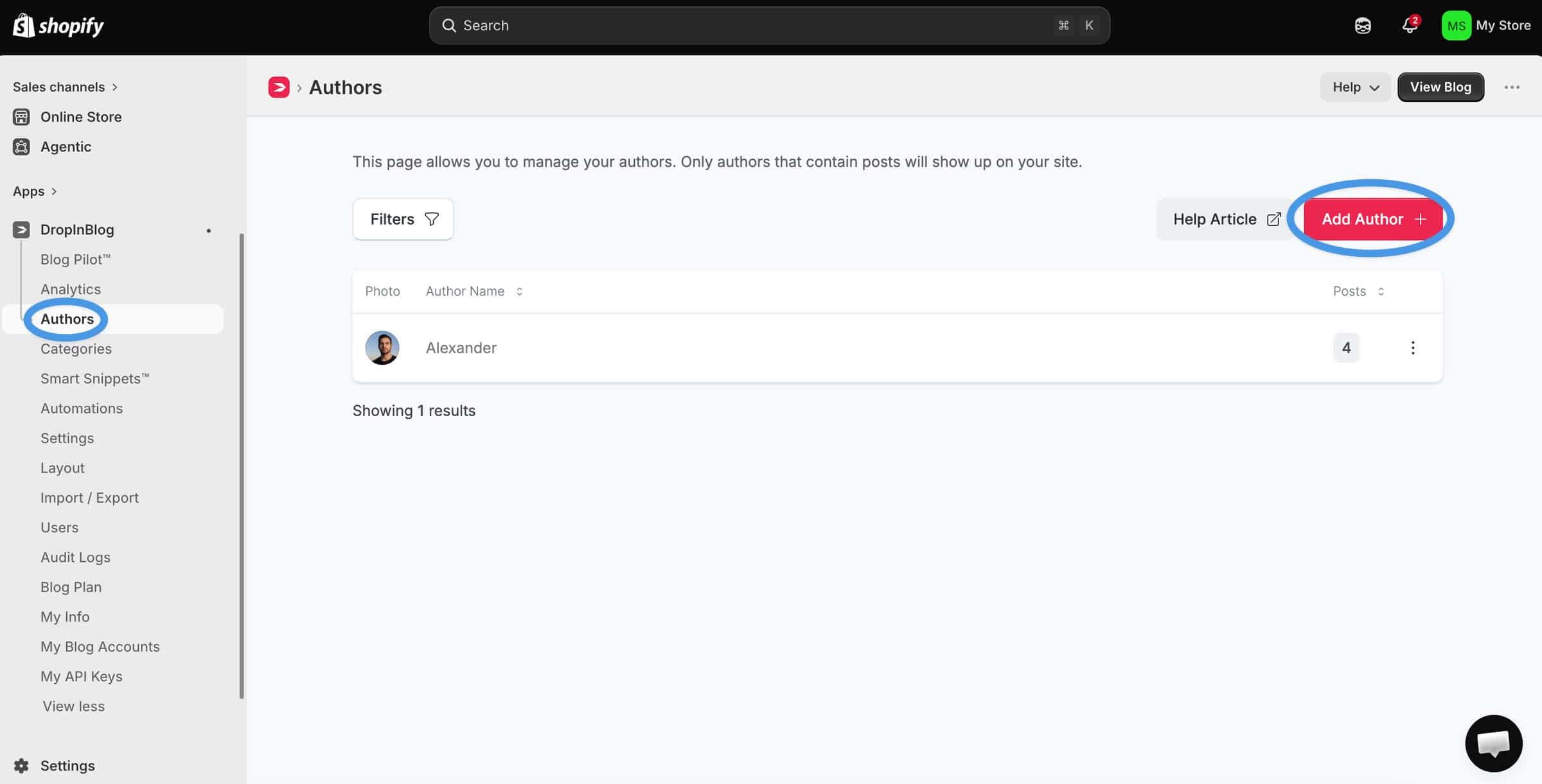The height and width of the screenshot is (784, 1542).
Task: Click the Shopify logo
Action: tap(58, 26)
